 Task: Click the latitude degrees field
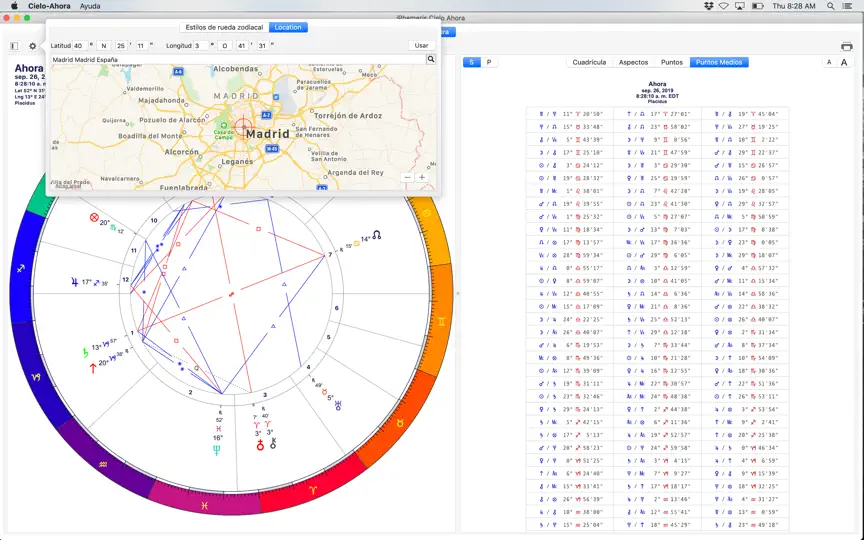(x=80, y=46)
